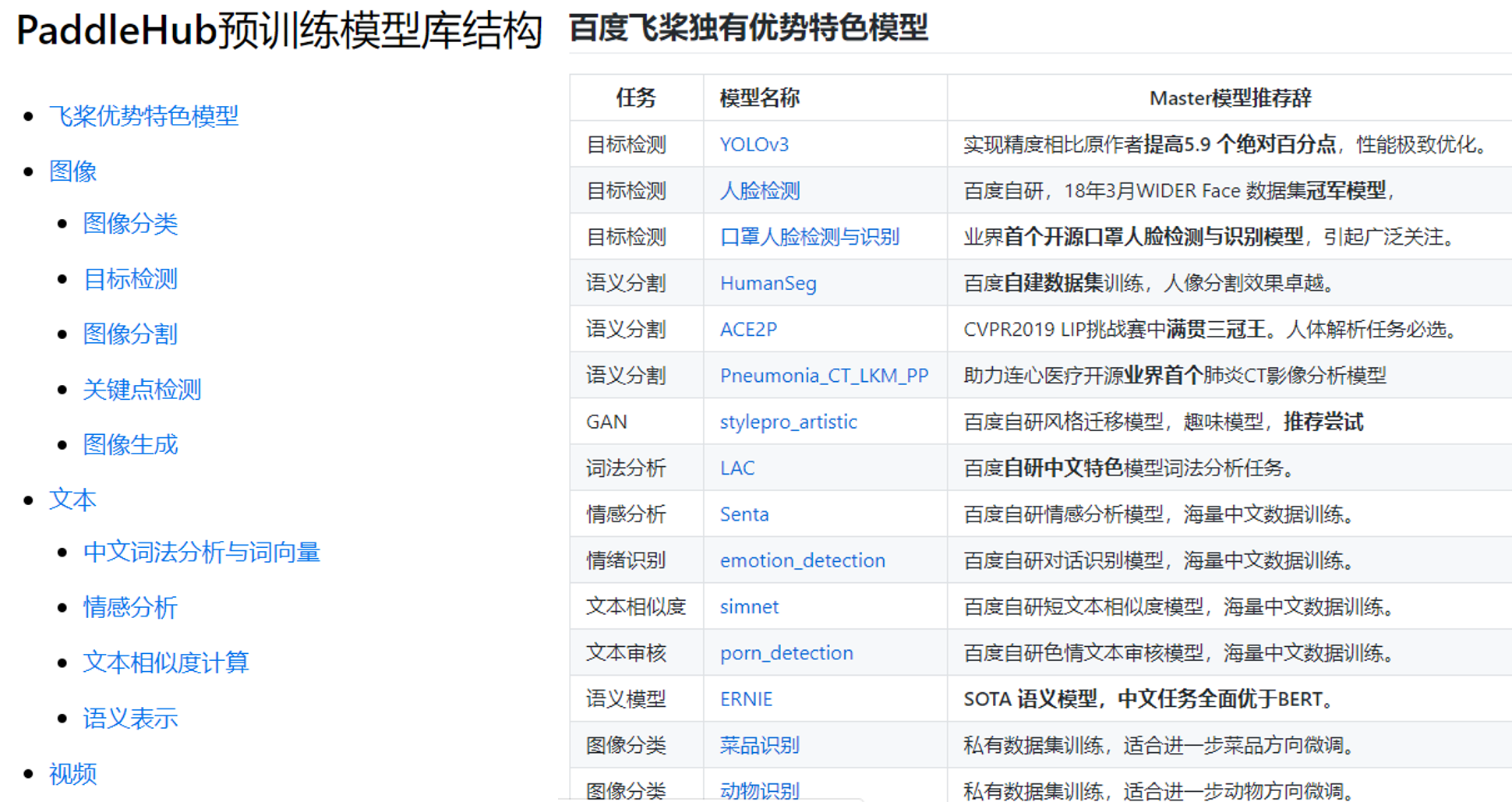Go to 目标检测 in the sidebar list
Screen dimensions: 1512x802
[x=130, y=279]
